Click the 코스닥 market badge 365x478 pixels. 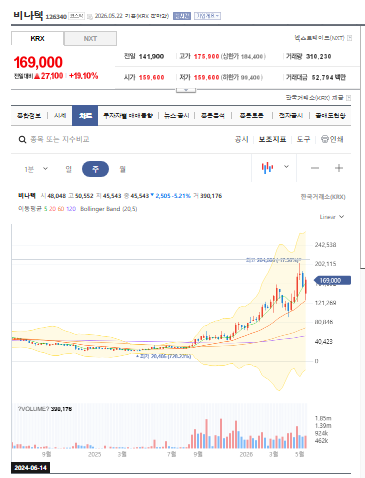tap(77, 16)
